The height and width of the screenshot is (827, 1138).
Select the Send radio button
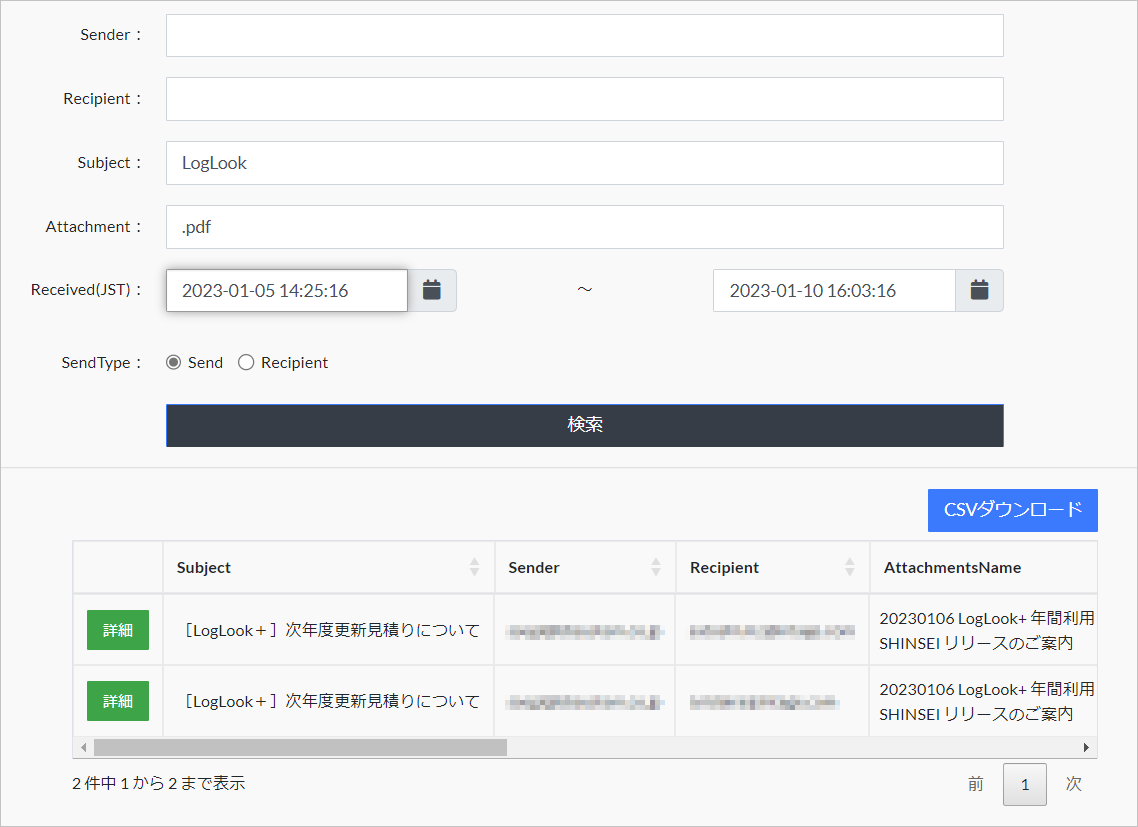point(174,362)
